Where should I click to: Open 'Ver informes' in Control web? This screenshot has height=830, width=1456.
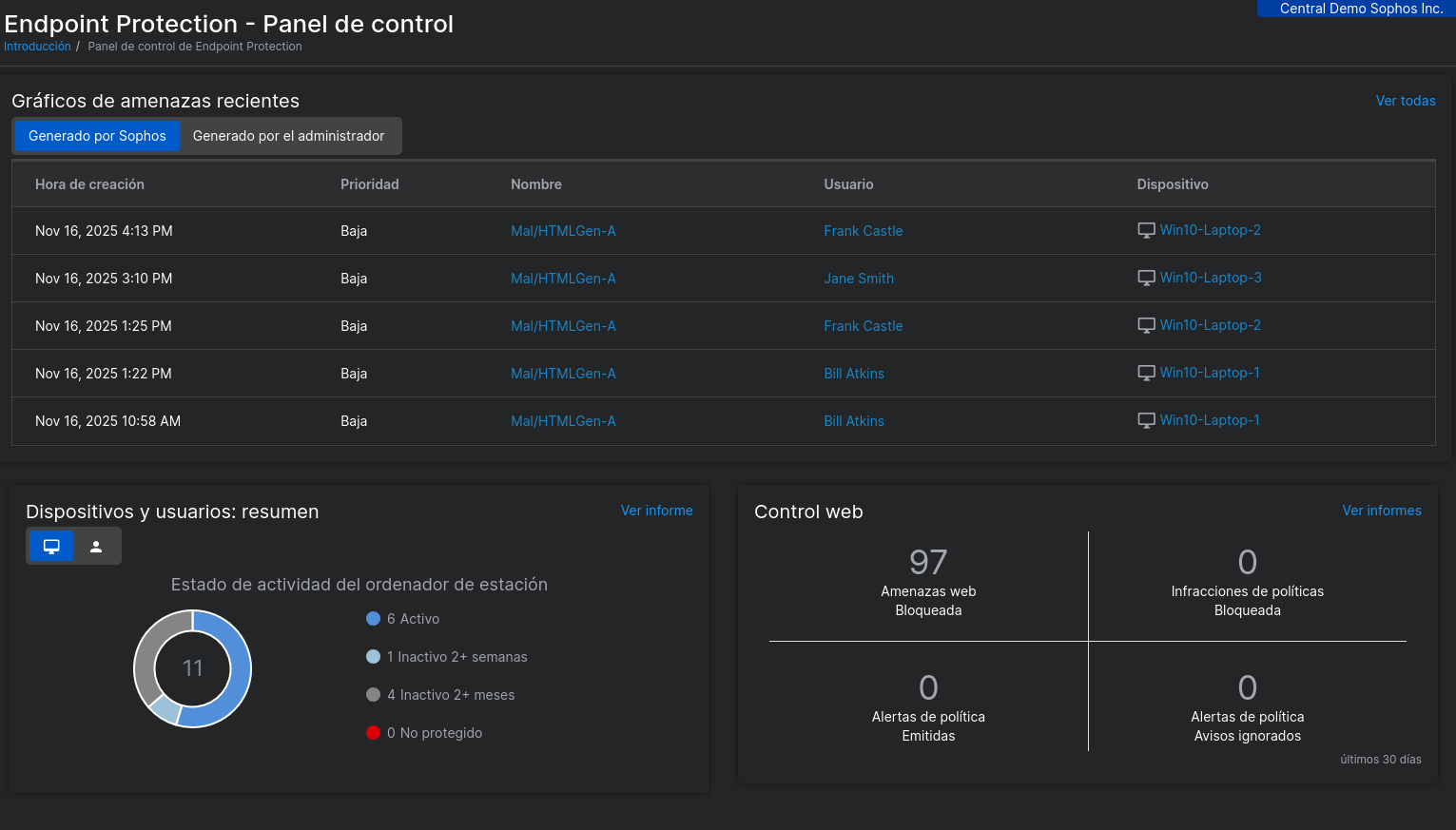tap(1381, 511)
